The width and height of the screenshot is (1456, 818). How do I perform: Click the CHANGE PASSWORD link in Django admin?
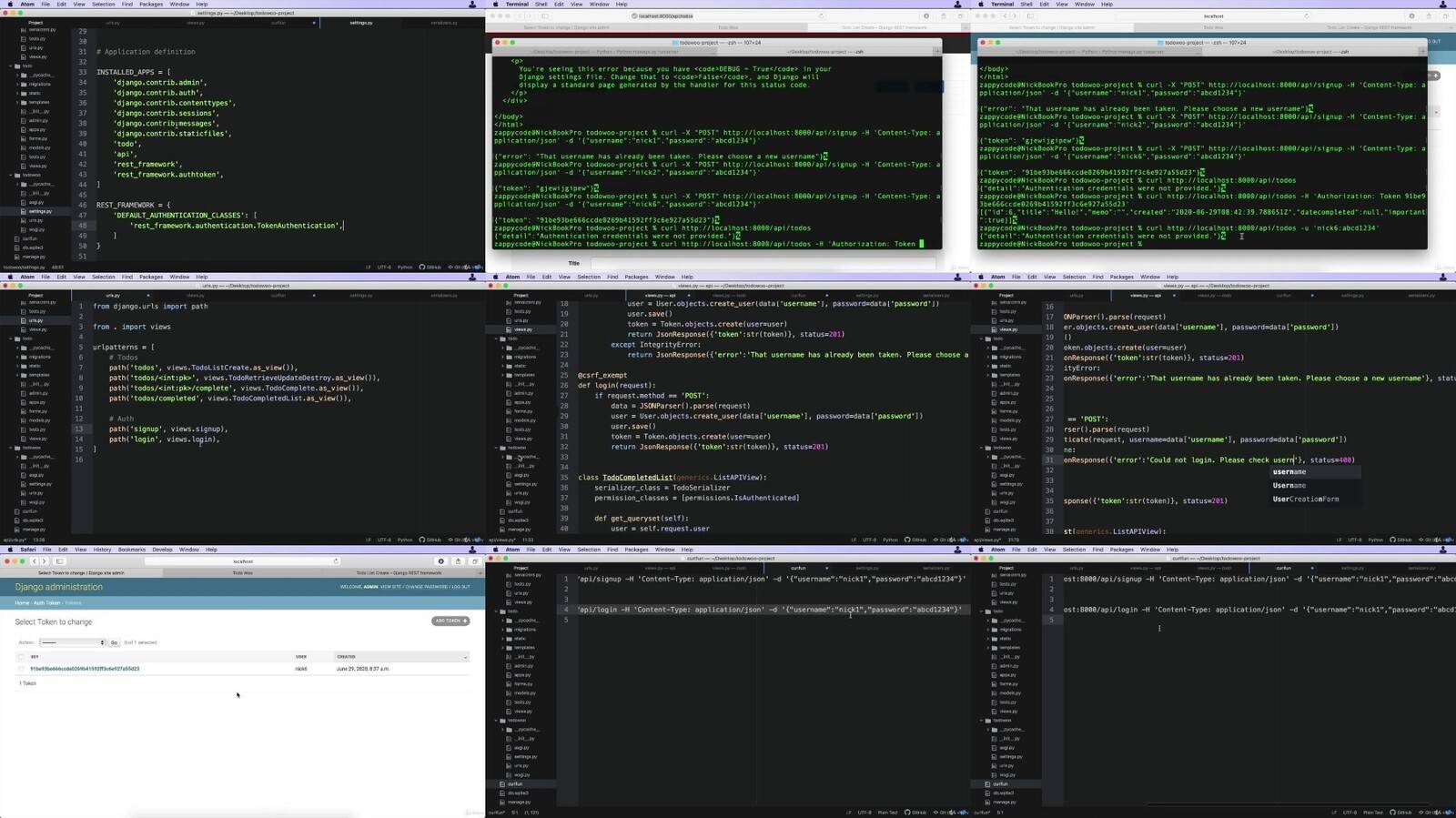(426, 587)
